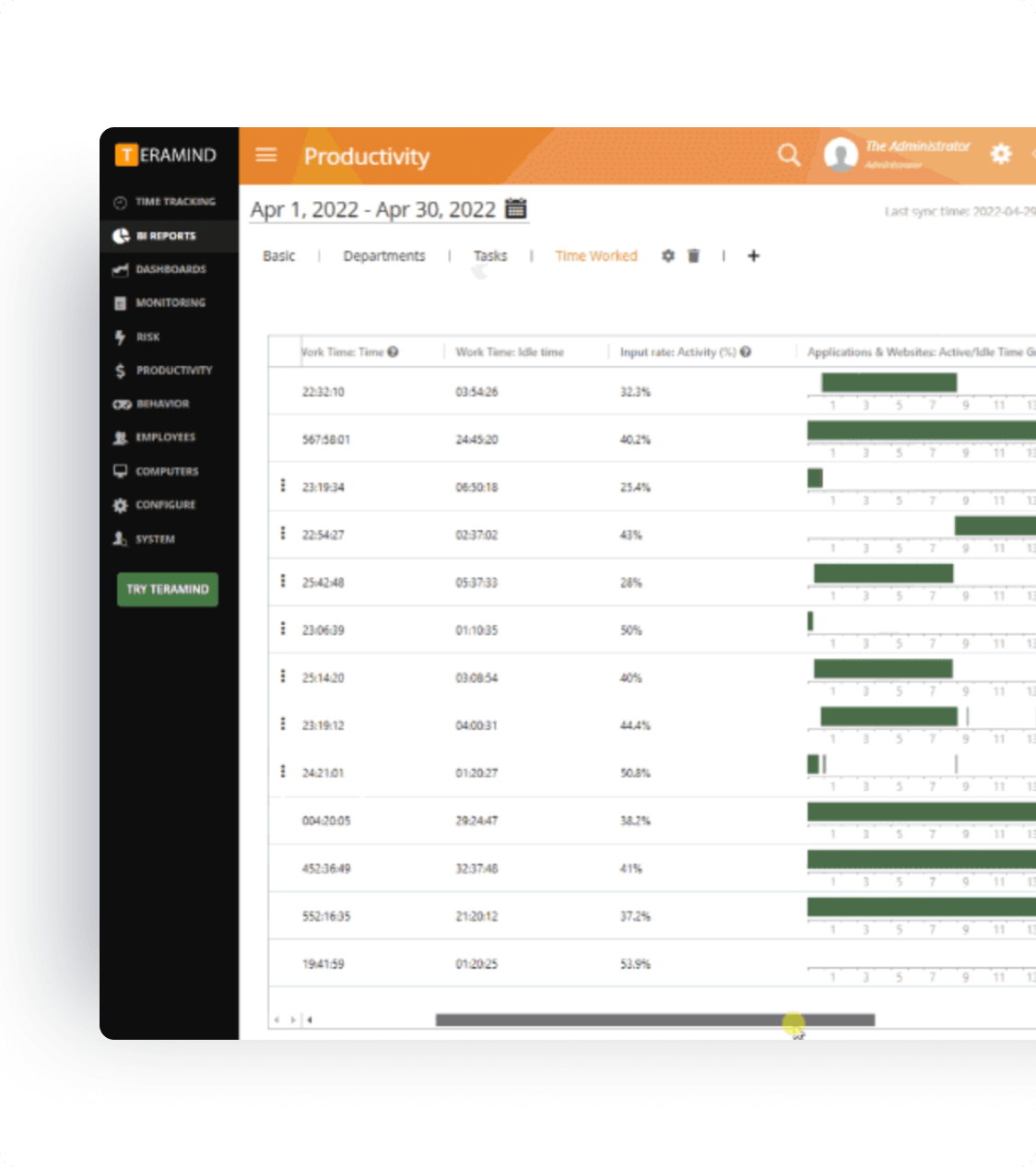Click the search magnifier in the header
The width and height of the screenshot is (1036, 1167).
click(788, 155)
